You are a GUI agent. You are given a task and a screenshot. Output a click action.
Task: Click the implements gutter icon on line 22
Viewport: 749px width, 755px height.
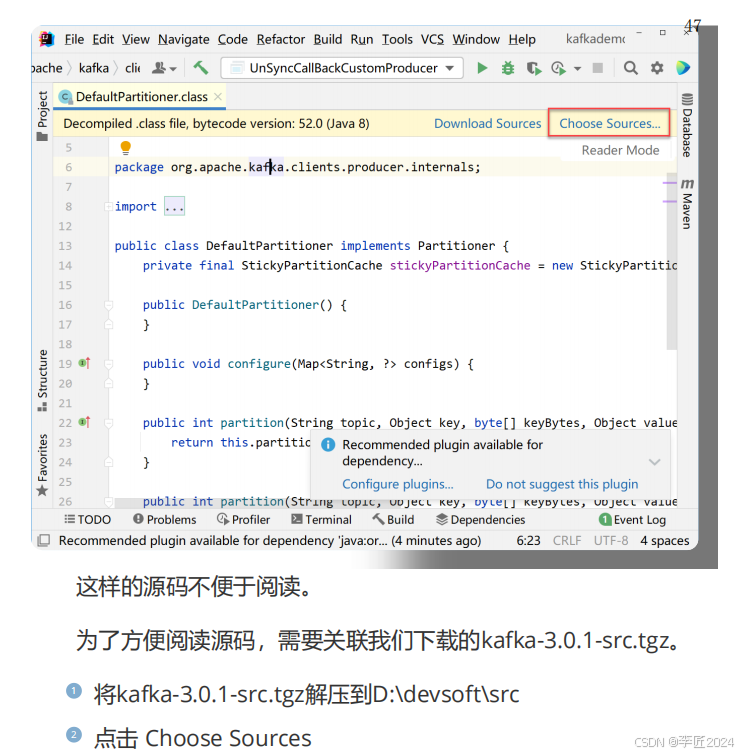click(85, 422)
